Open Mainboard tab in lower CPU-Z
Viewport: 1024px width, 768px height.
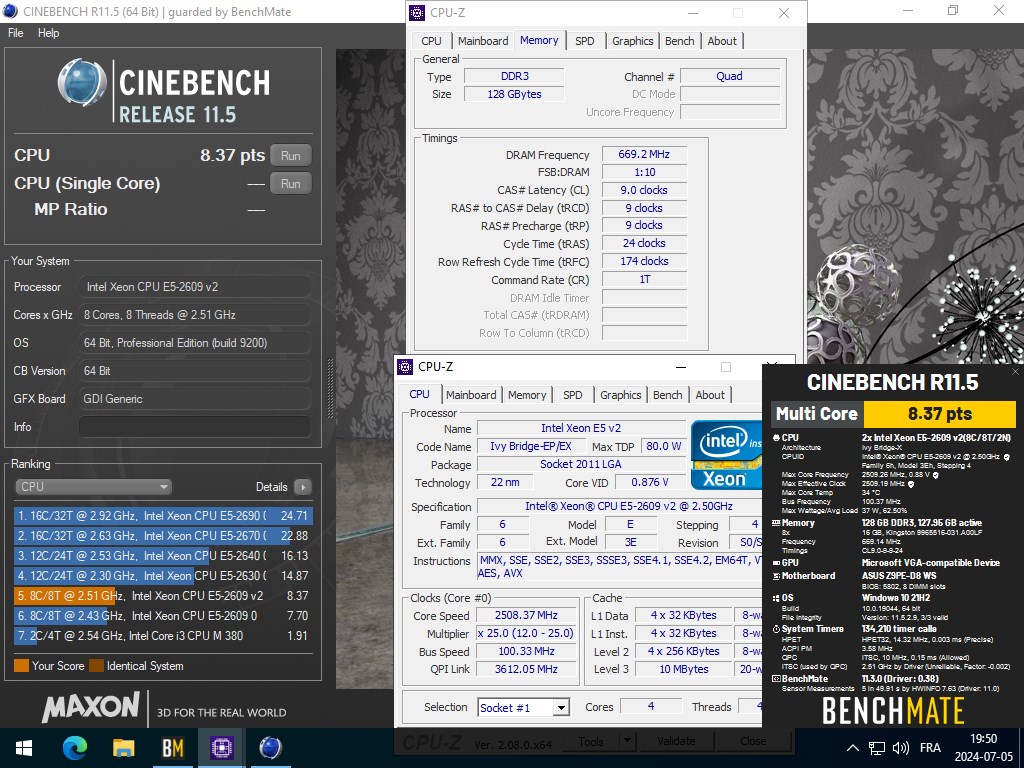[x=471, y=395]
